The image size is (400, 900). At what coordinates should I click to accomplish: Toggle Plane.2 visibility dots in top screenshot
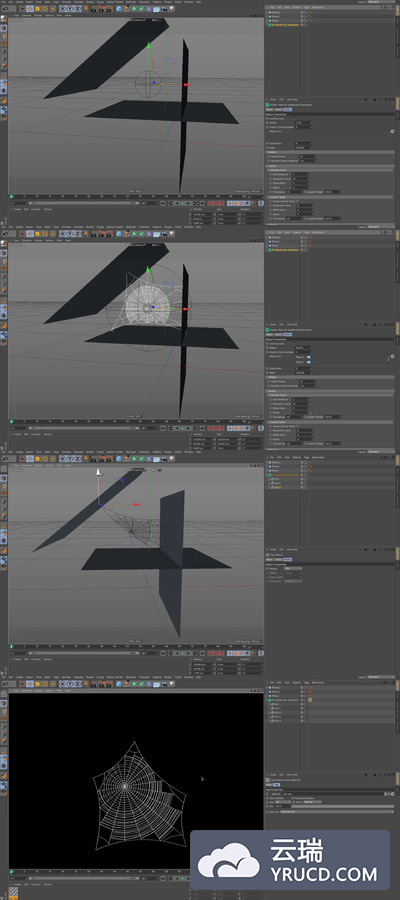point(305,11)
